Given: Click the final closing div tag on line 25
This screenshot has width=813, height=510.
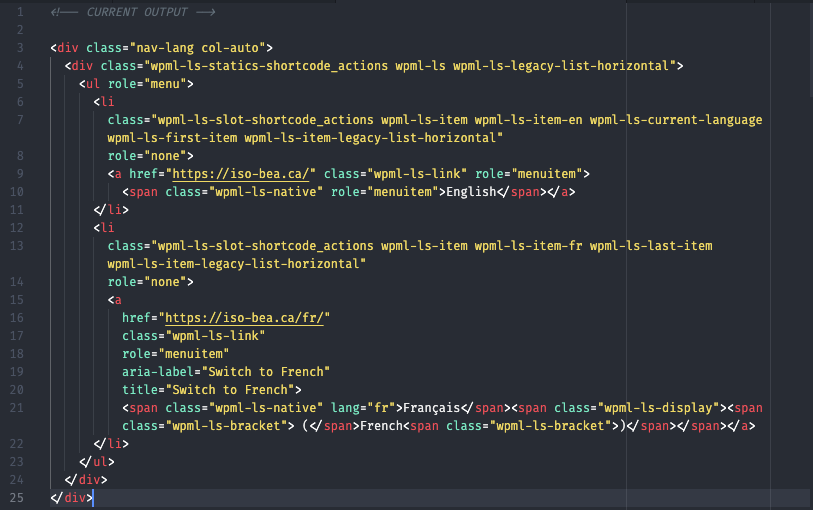Looking at the screenshot, I should click(x=71, y=498).
